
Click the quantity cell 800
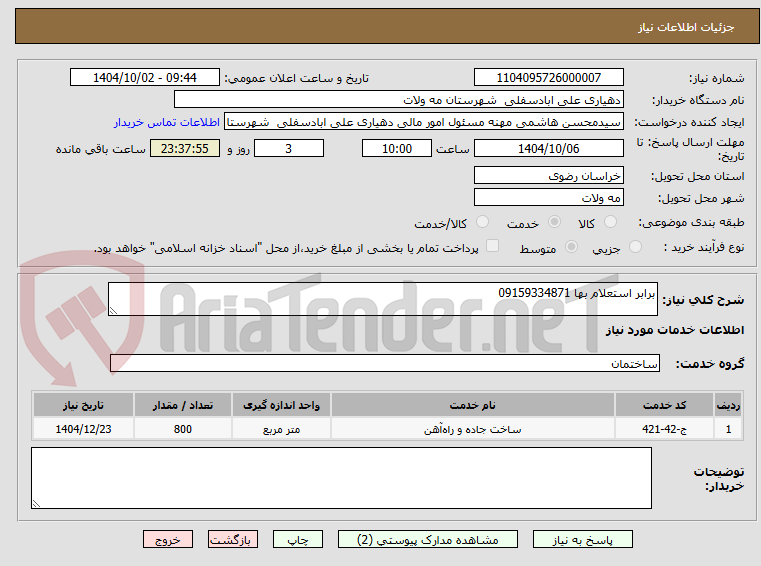[183, 429]
